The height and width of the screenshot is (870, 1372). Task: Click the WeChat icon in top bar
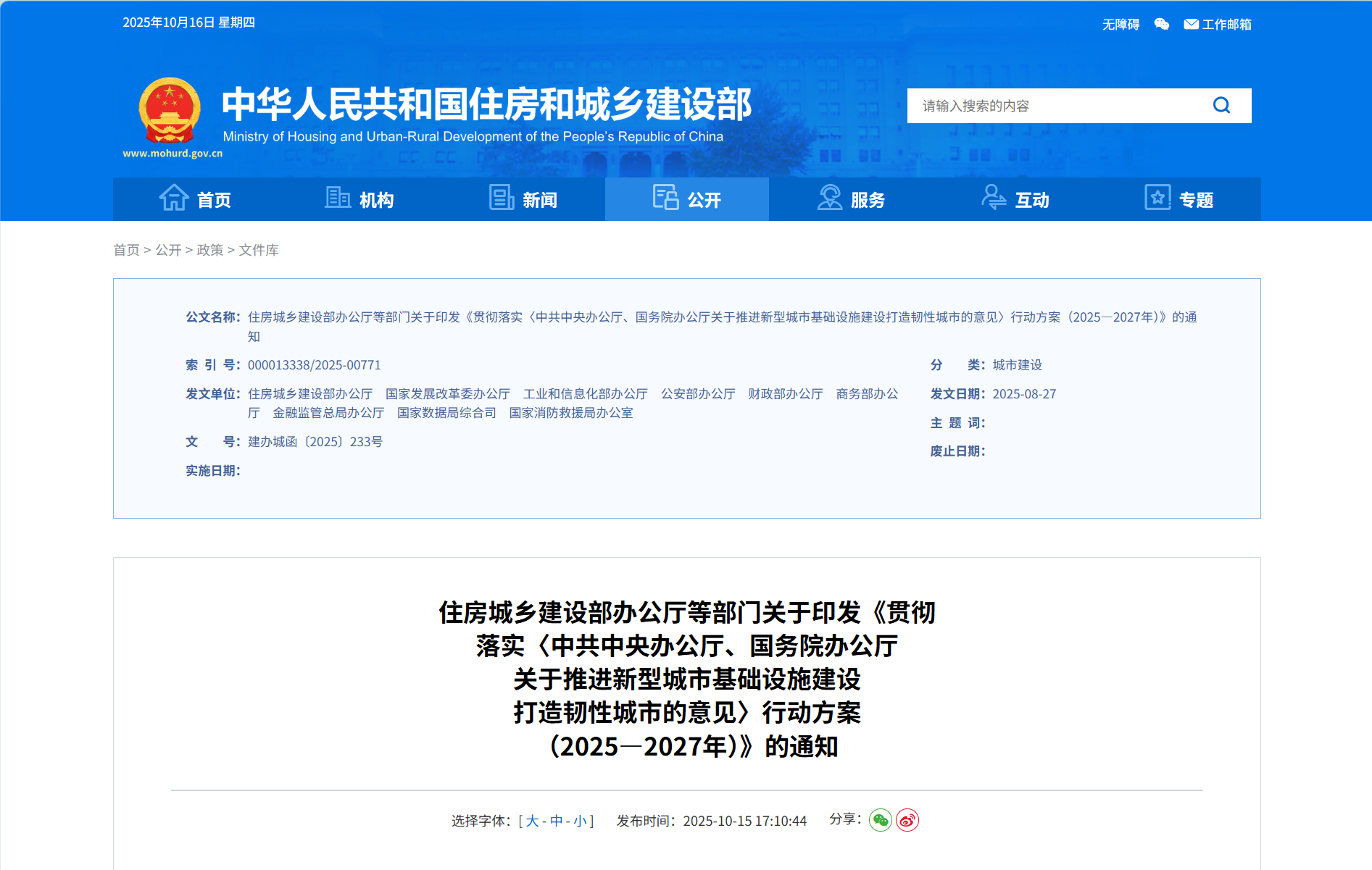1161,24
